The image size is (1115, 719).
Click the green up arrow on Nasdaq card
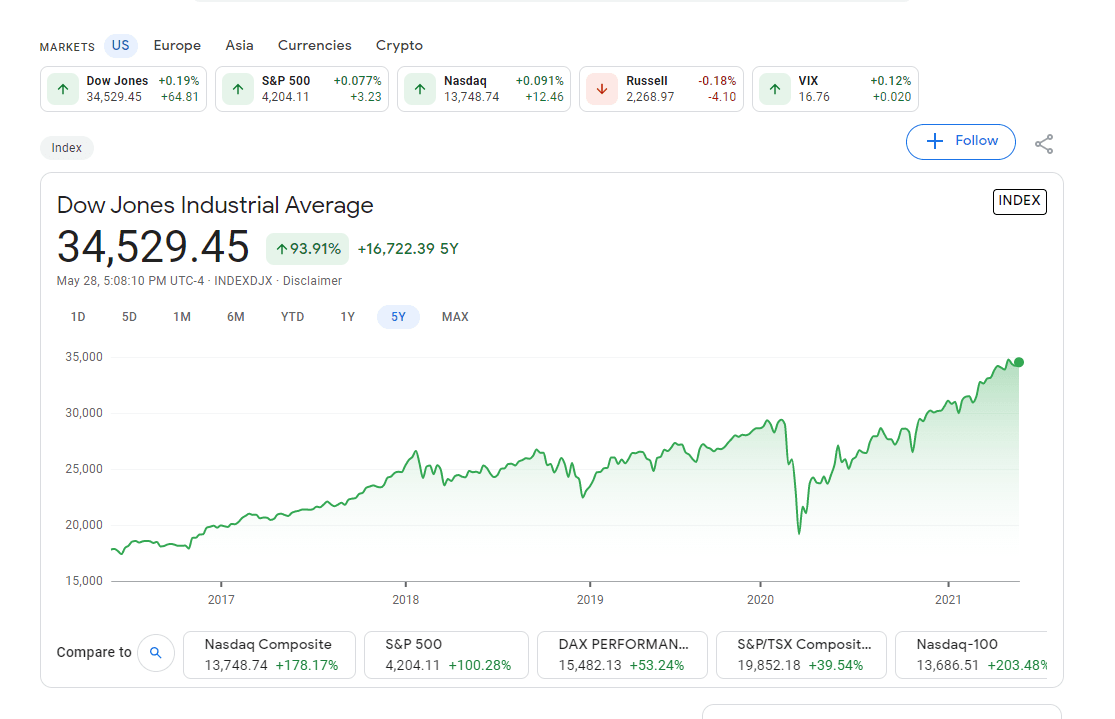pyautogui.click(x=420, y=89)
